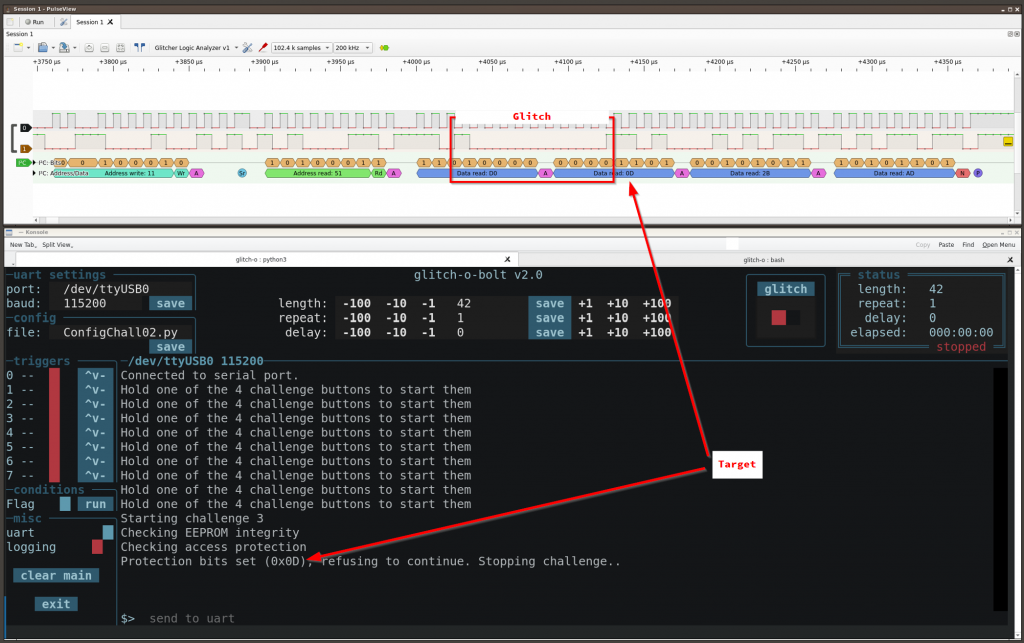Click the show cursors icon

point(139,47)
